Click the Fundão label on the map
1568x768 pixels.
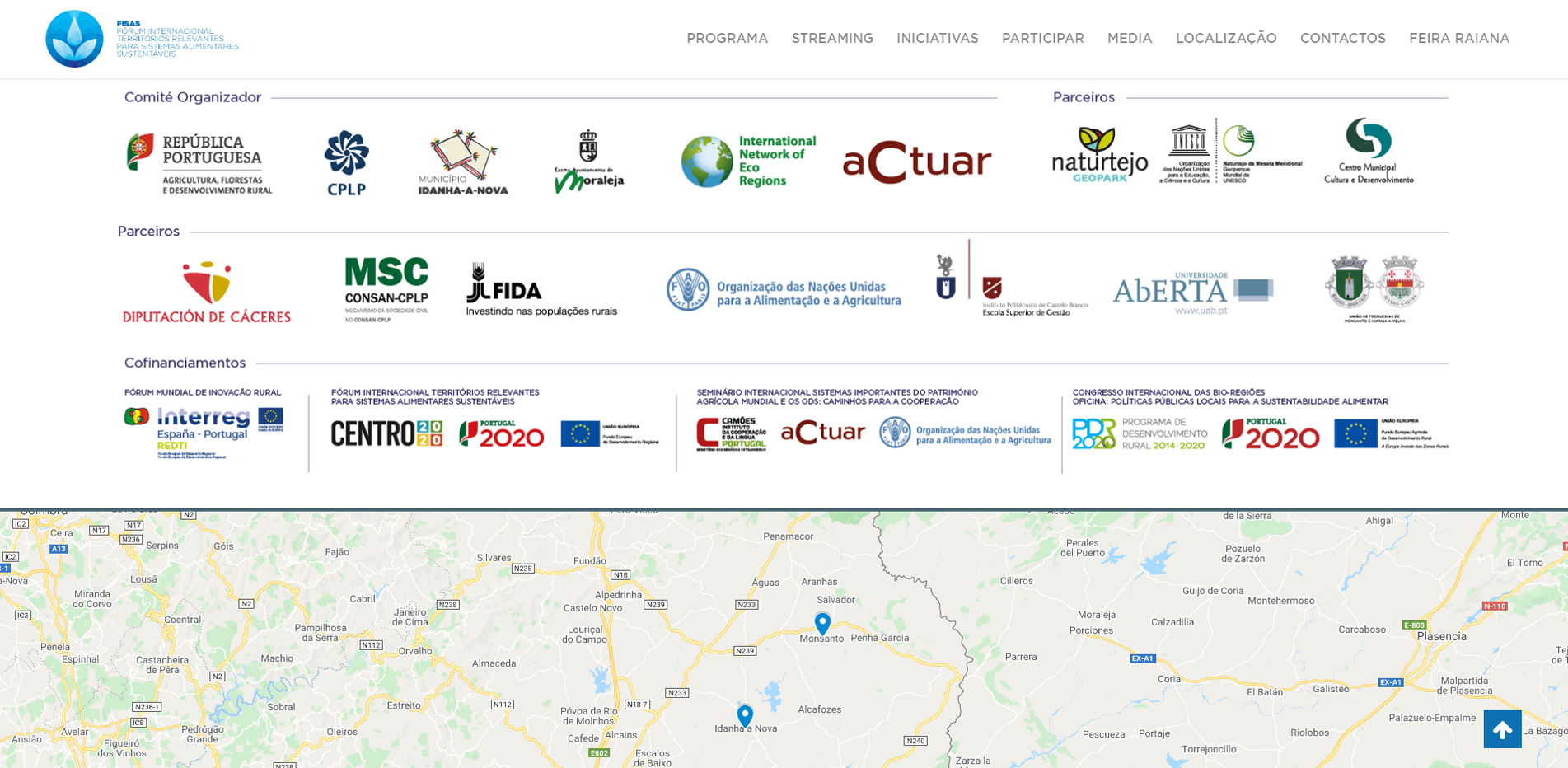[590, 561]
